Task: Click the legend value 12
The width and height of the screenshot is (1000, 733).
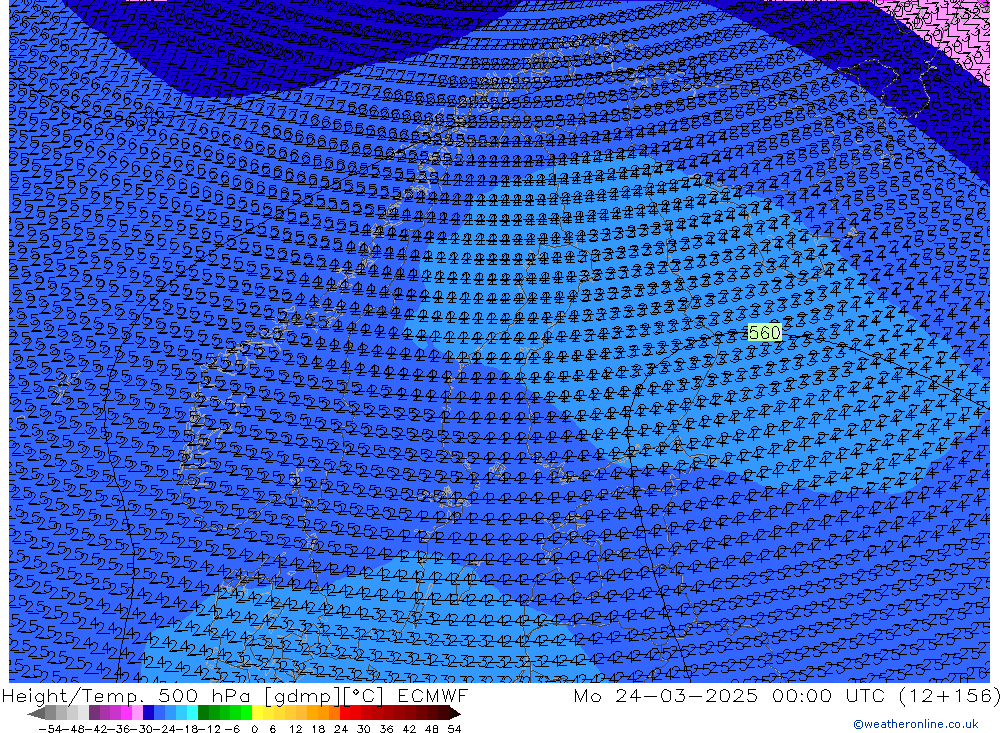Action: click(x=295, y=729)
